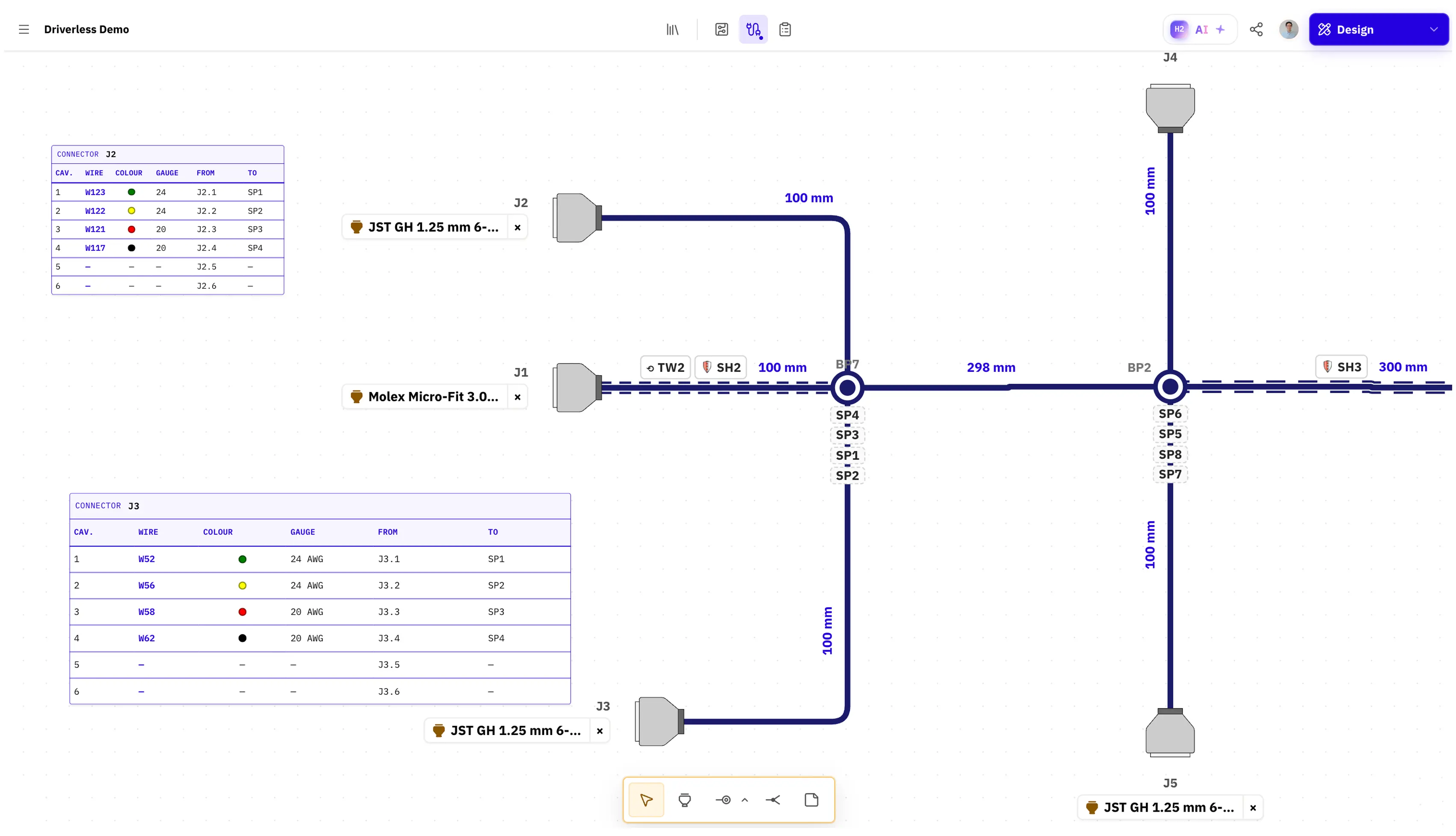Open the user profile avatar
The height and width of the screenshot is (836, 1456).
point(1288,29)
